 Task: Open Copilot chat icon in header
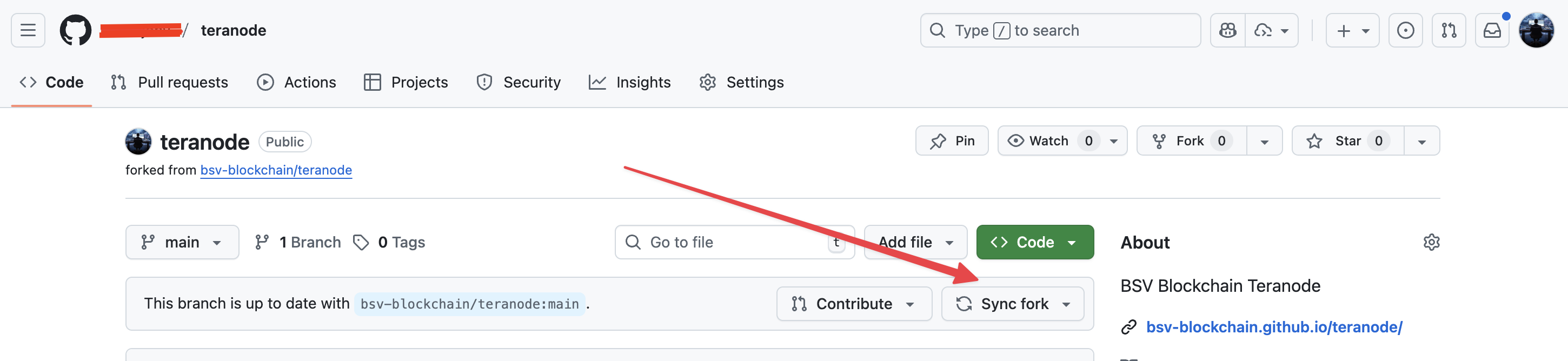(1228, 30)
